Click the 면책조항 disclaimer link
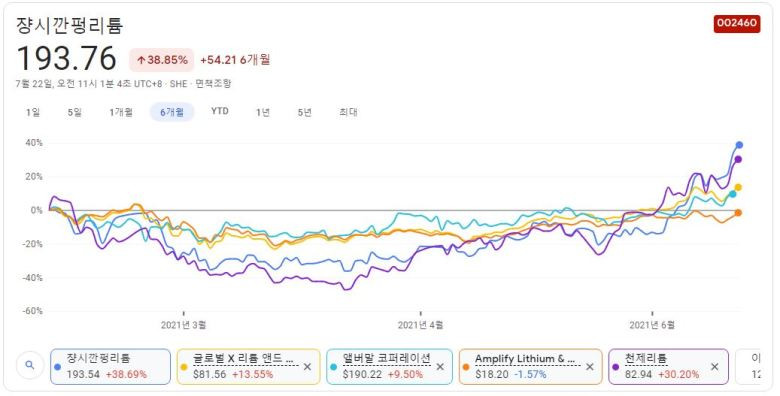 tap(213, 84)
